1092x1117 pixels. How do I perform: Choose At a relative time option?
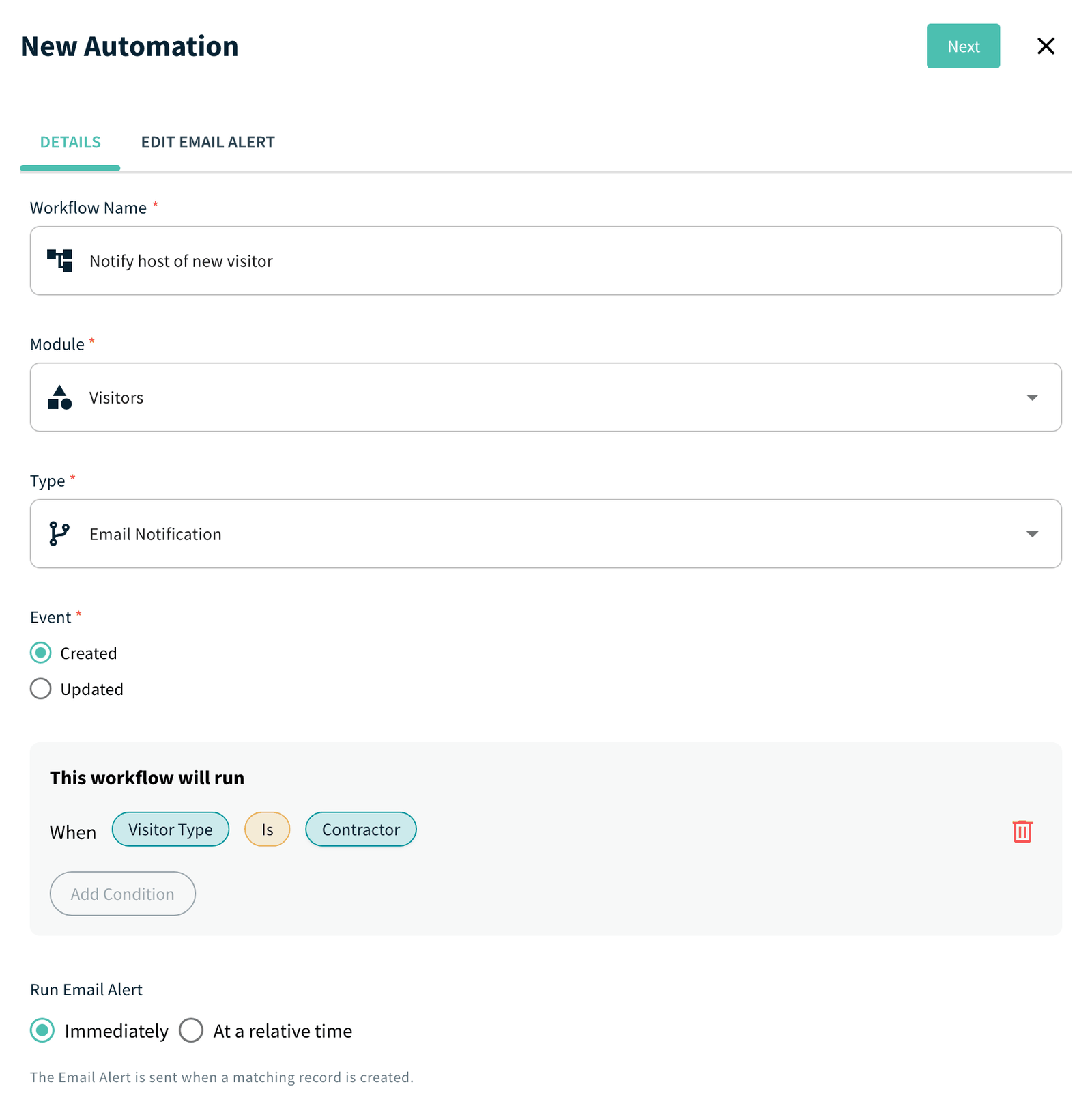click(191, 1030)
